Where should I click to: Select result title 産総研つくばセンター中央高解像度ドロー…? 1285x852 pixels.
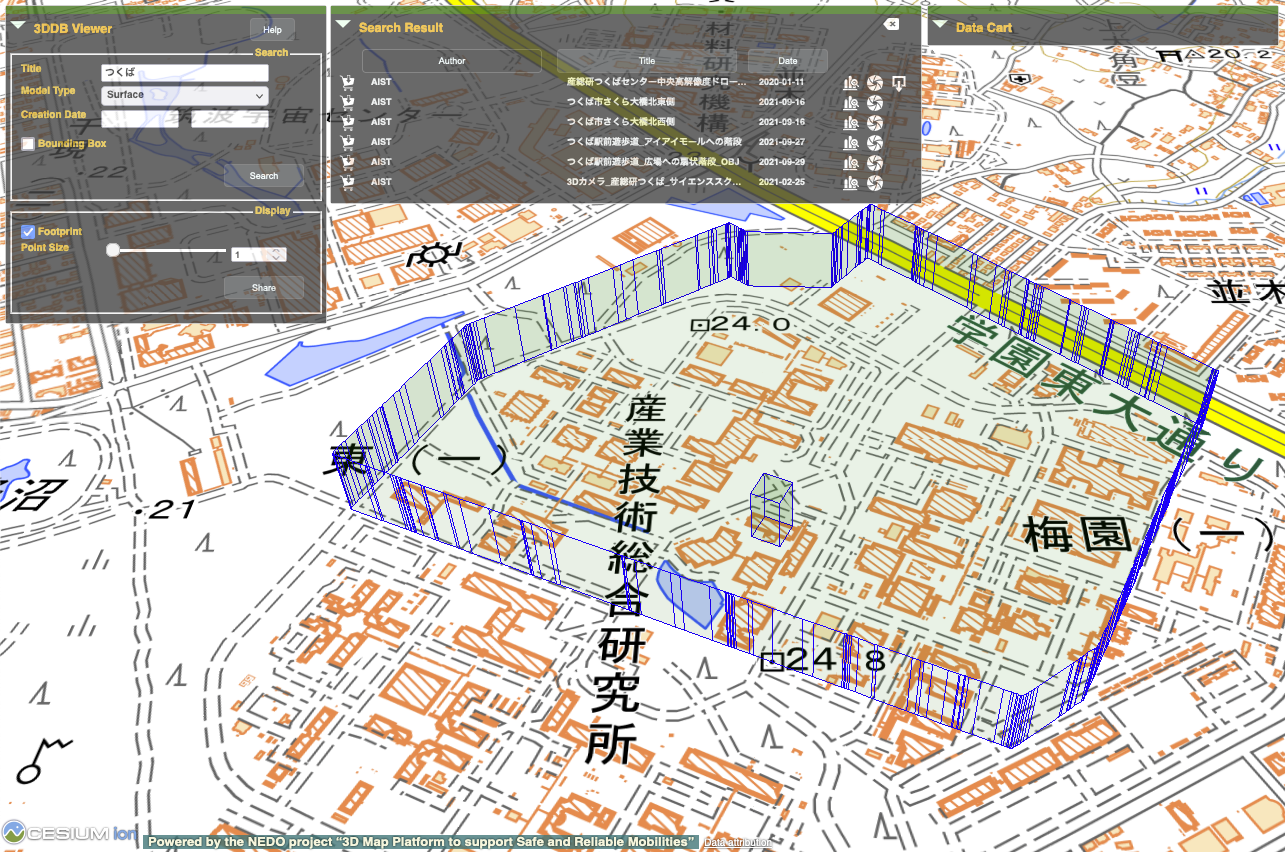tap(655, 82)
